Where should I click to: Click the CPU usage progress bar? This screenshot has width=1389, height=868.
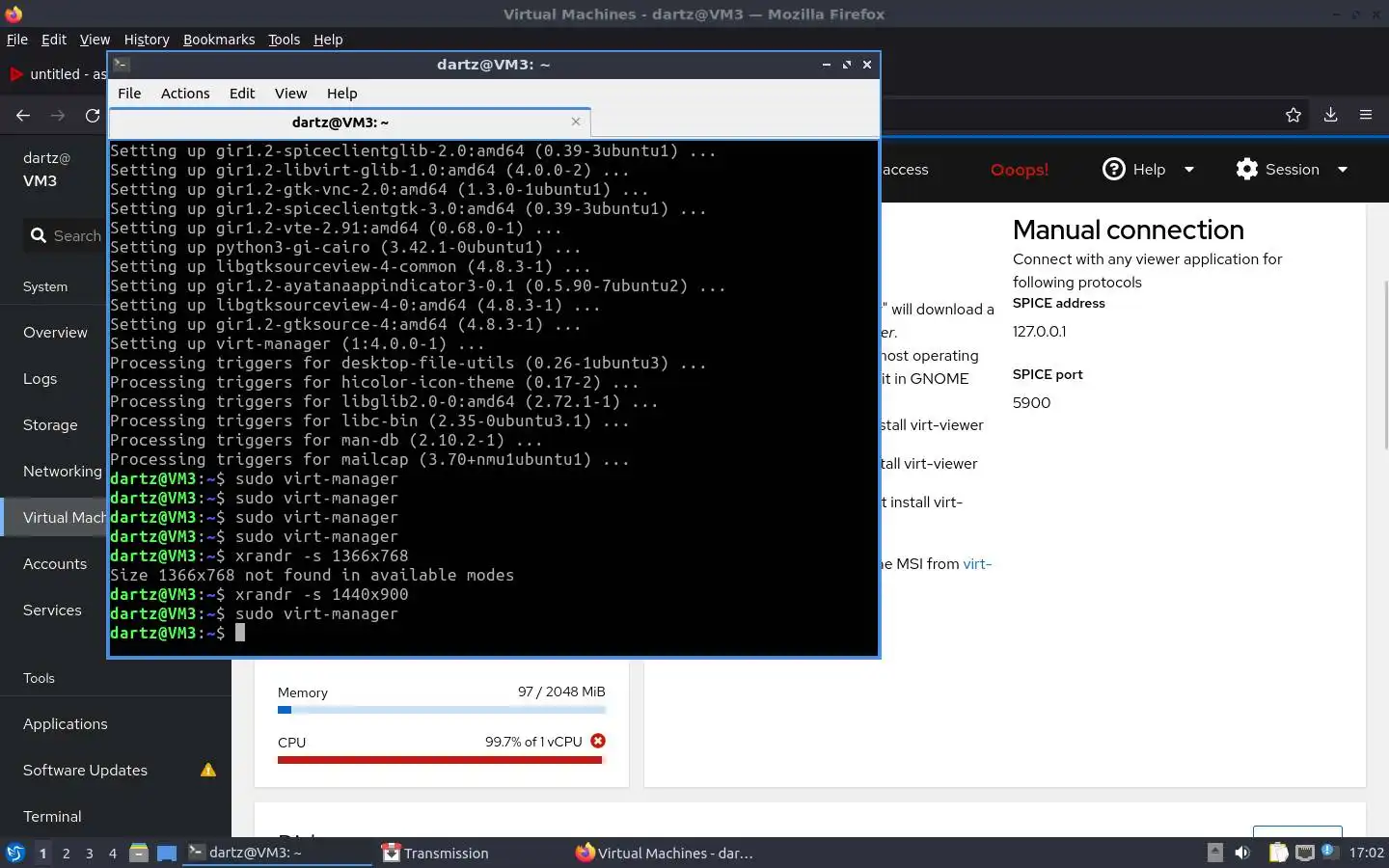point(440,760)
